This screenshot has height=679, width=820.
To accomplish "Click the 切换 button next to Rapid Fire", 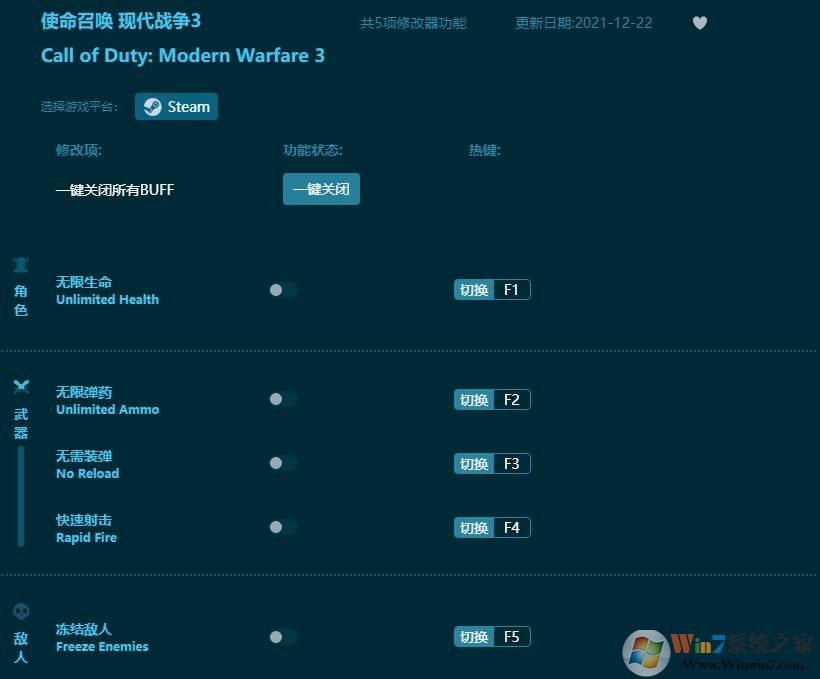I will (473, 527).
